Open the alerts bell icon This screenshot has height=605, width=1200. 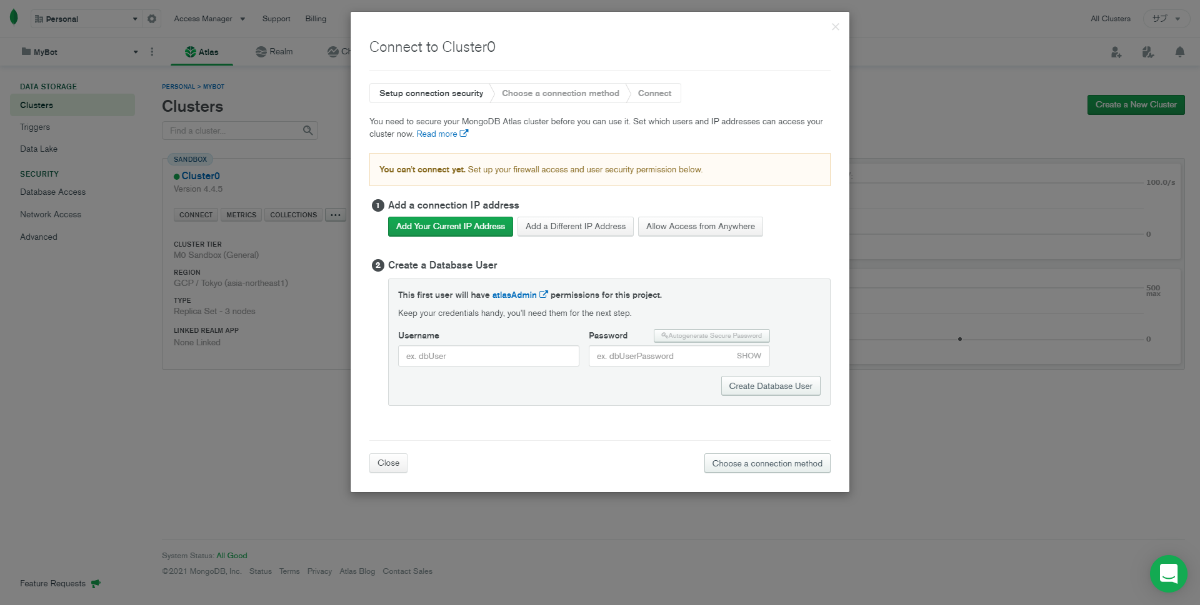click(x=1178, y=52)
